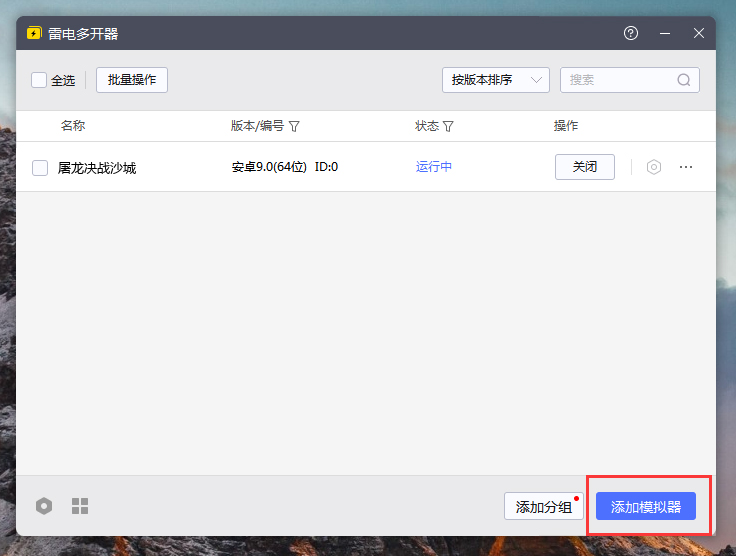Tick the 全选 checkbox

click(39, 80)
